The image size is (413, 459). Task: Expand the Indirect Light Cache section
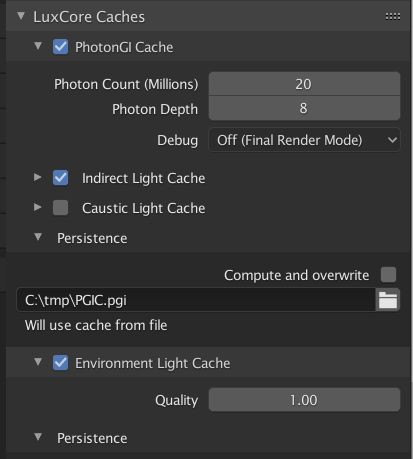coord(38,177)
